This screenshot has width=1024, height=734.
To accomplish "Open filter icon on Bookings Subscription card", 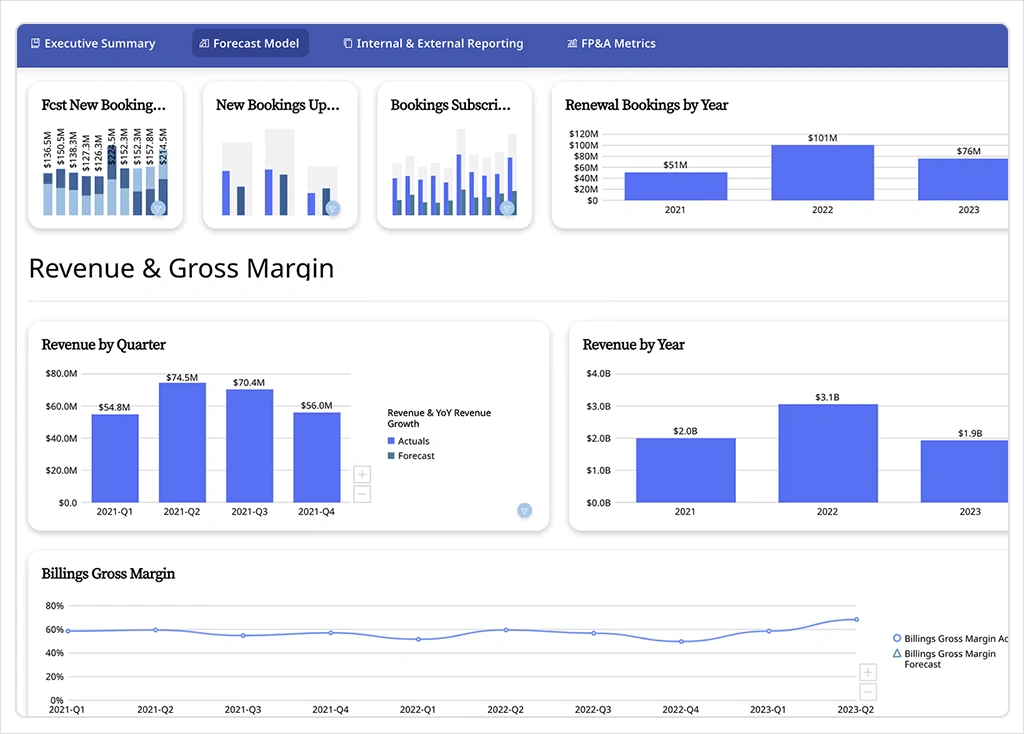I will click(507, 208).
